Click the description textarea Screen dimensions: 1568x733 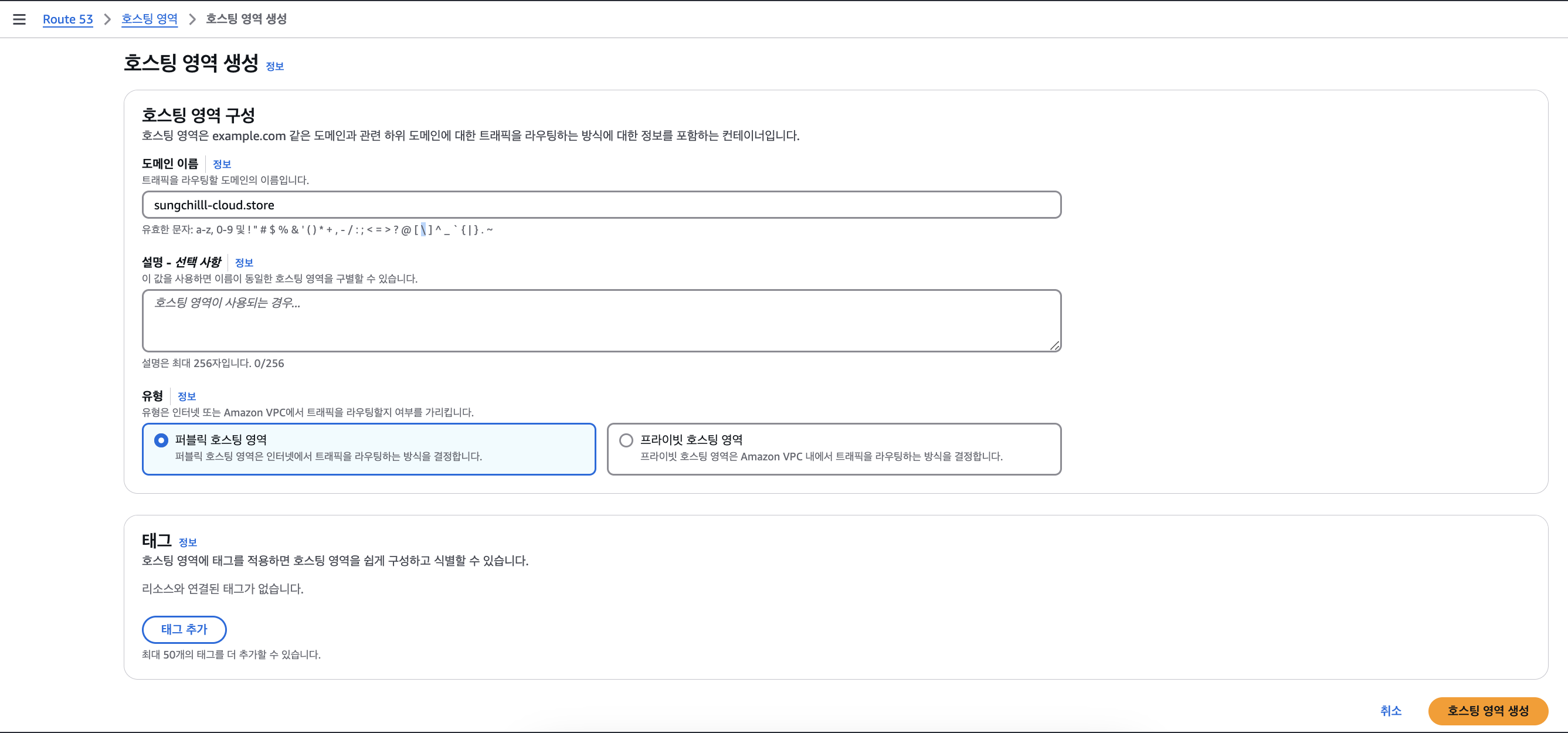(x=601, y=321)
